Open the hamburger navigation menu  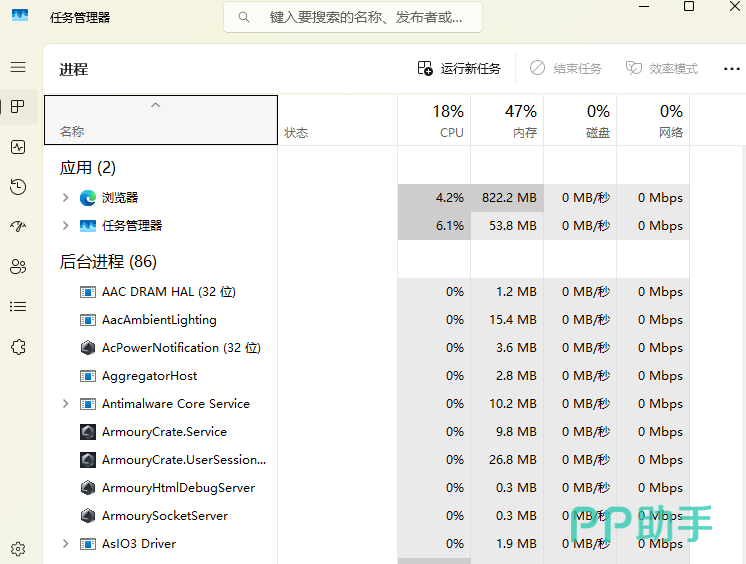click(18, 67)
